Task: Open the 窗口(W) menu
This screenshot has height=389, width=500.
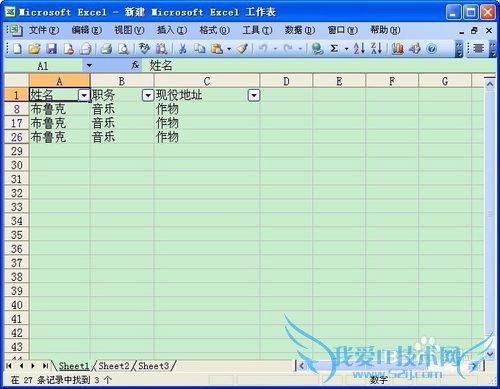Action: [x=343, y=30]
